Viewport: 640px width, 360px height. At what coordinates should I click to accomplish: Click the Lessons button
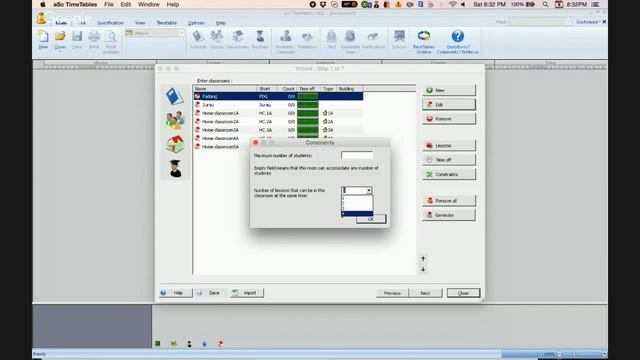(x=449, y=145)
